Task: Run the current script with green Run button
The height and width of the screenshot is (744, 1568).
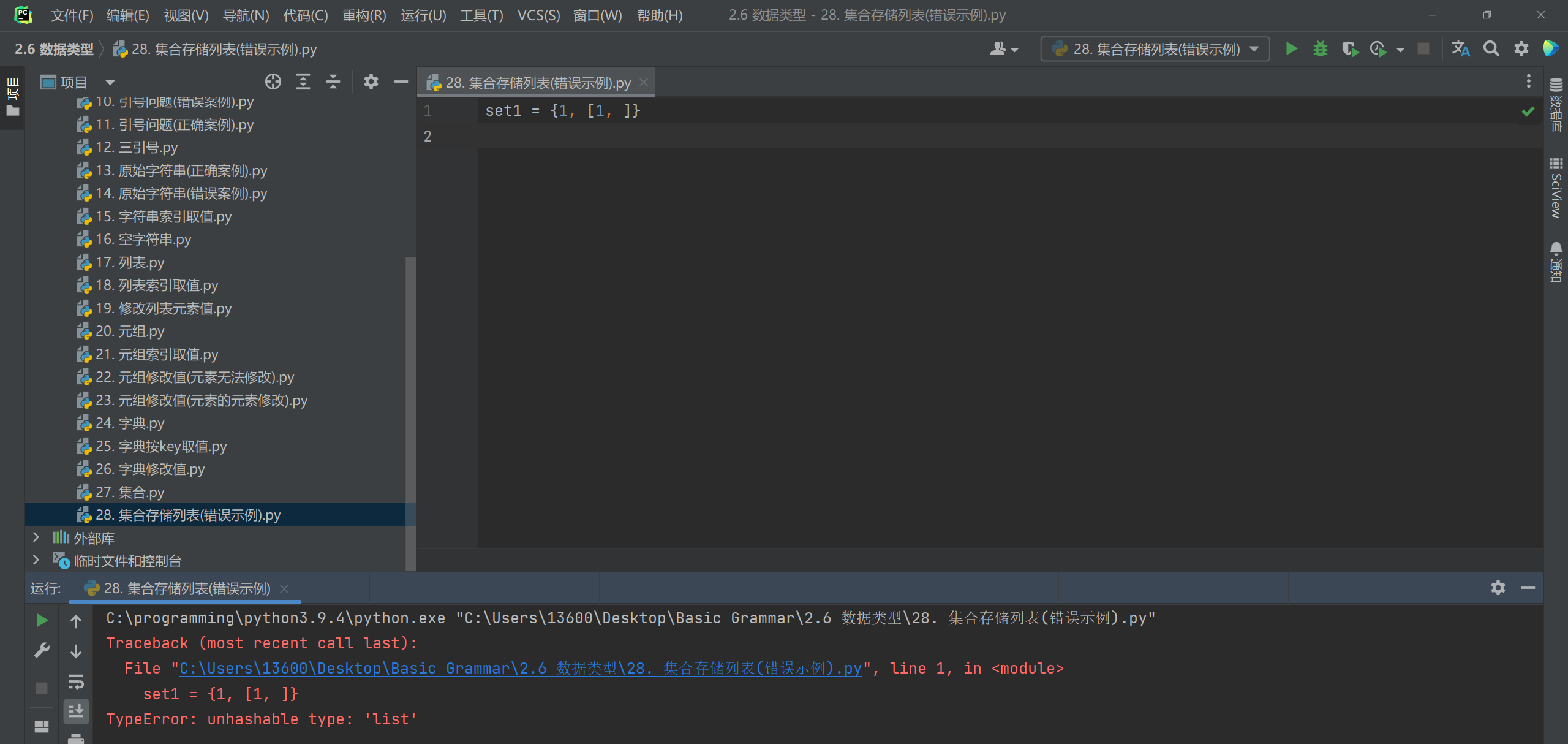Action: pos(1291,49)
